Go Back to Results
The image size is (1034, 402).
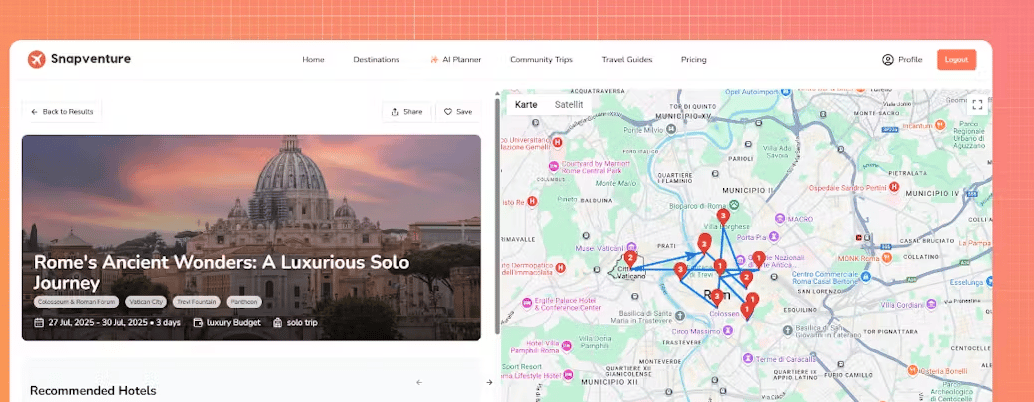pyautogui.click(x=62, y=112)
